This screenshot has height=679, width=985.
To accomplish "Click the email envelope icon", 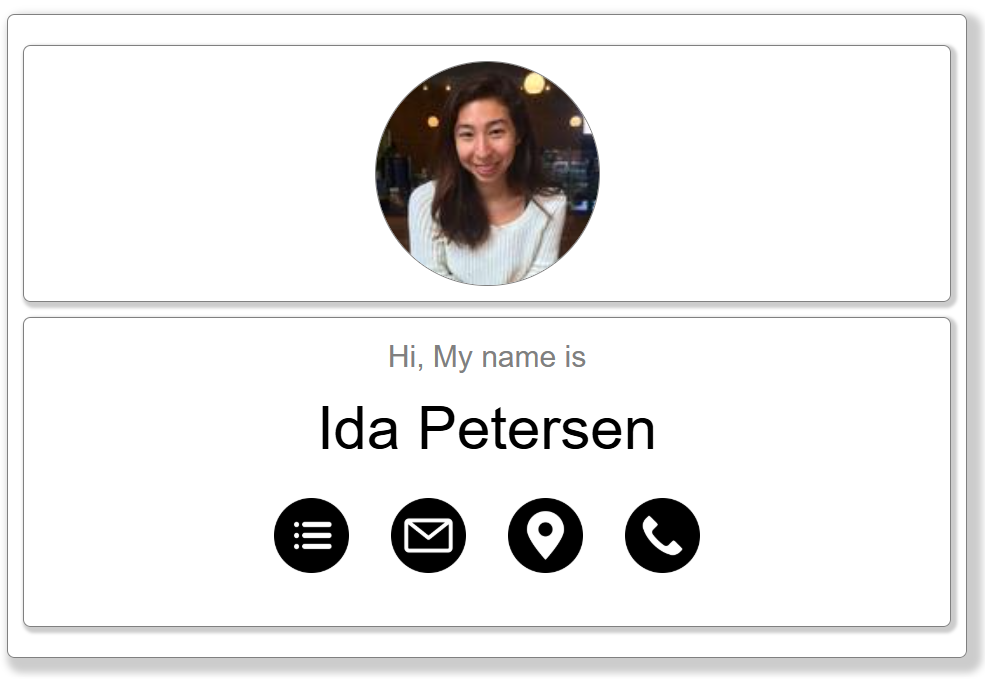I will [x=428, y=535].
